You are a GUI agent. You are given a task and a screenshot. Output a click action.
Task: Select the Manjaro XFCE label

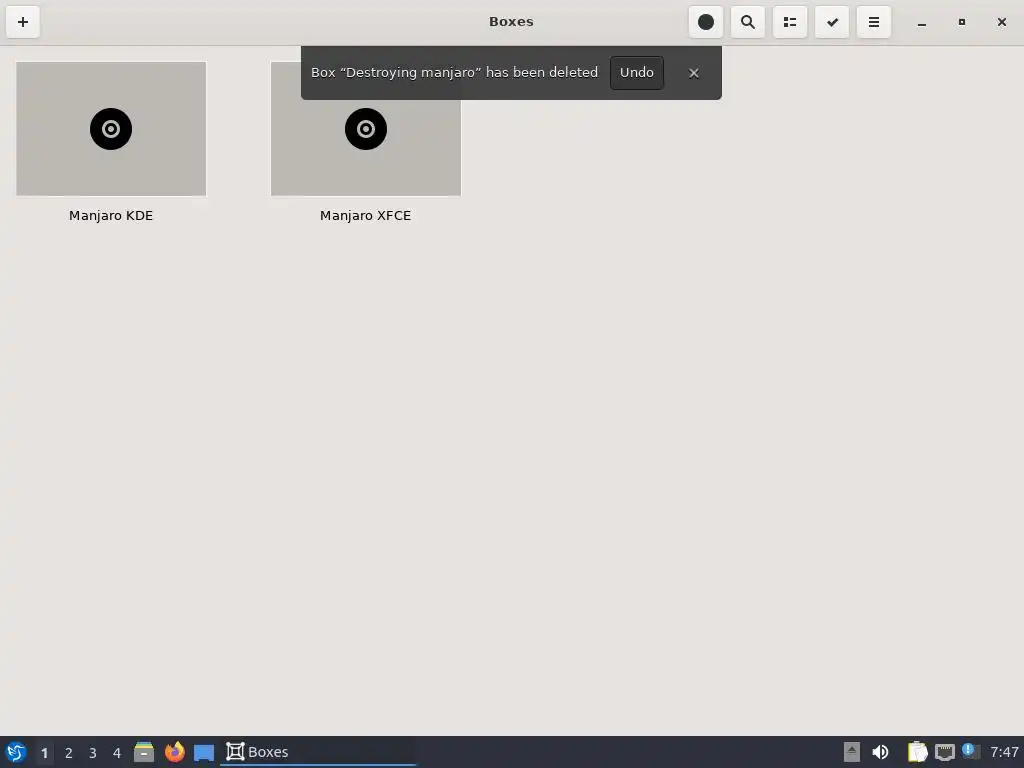point(366,216)
